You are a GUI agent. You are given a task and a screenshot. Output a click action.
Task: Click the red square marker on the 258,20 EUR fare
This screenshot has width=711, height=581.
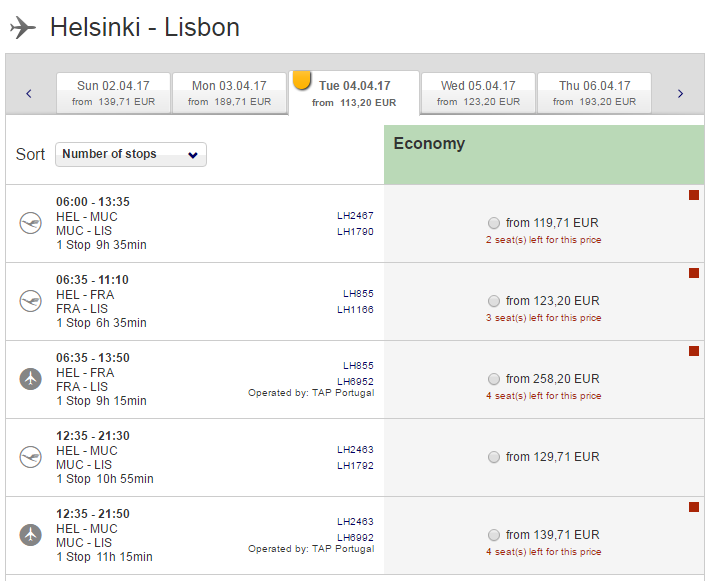(x=694, y=351)
